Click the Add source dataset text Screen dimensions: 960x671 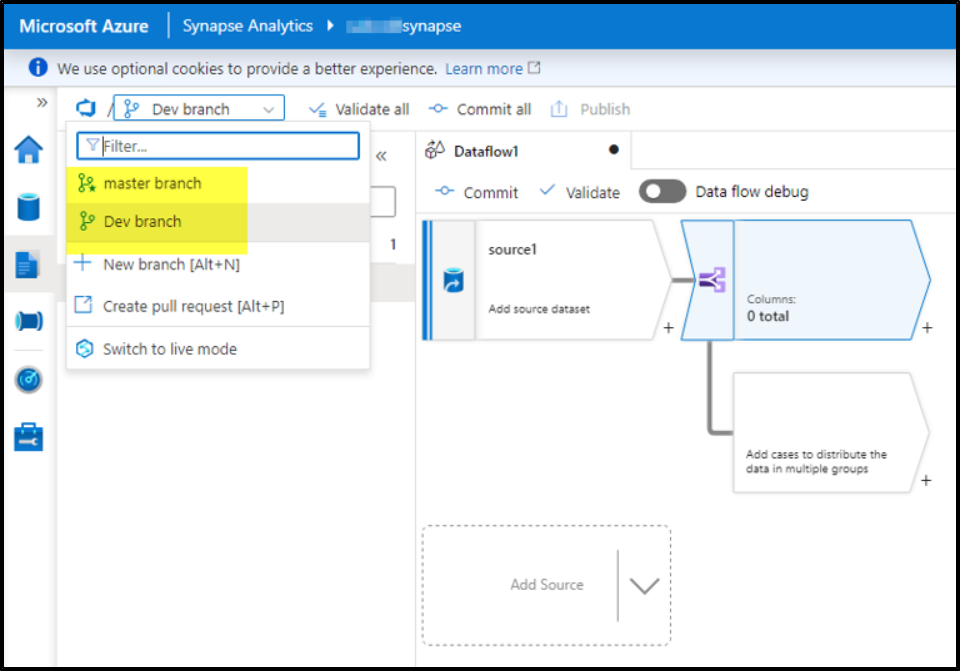[x=539, y=309]
